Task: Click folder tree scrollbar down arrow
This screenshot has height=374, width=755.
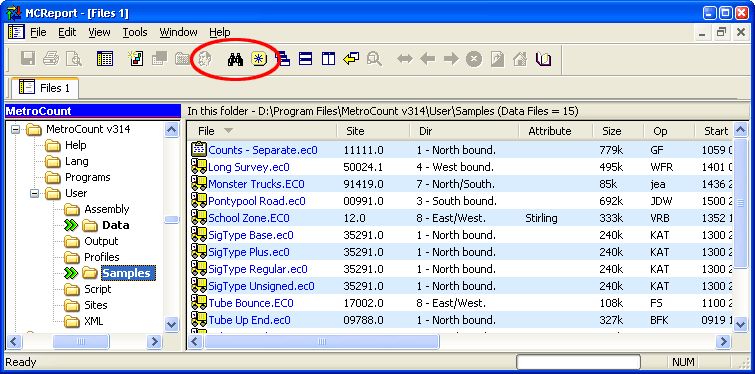Action: point(171,324)
